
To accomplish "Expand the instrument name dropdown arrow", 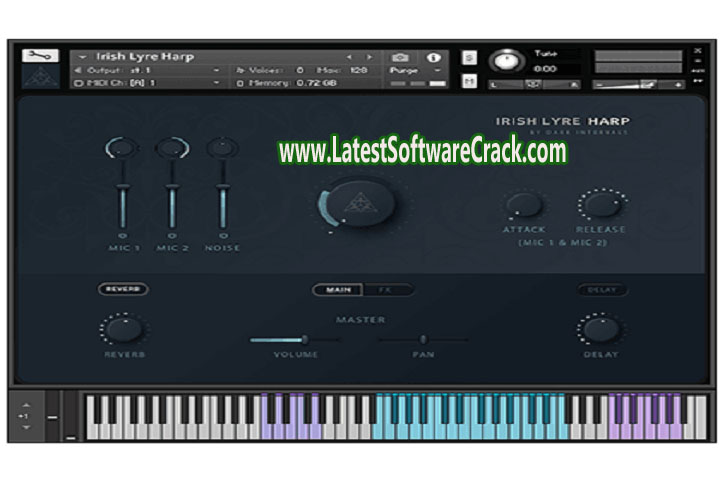I will [x=82, y=57].
